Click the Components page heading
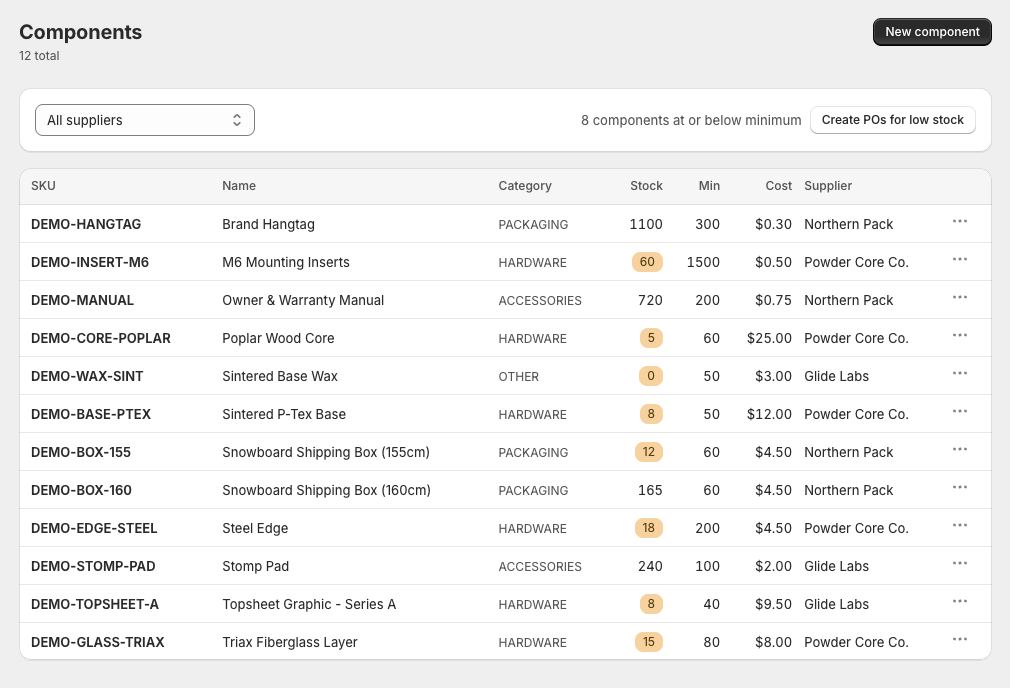 pos(81,32)
